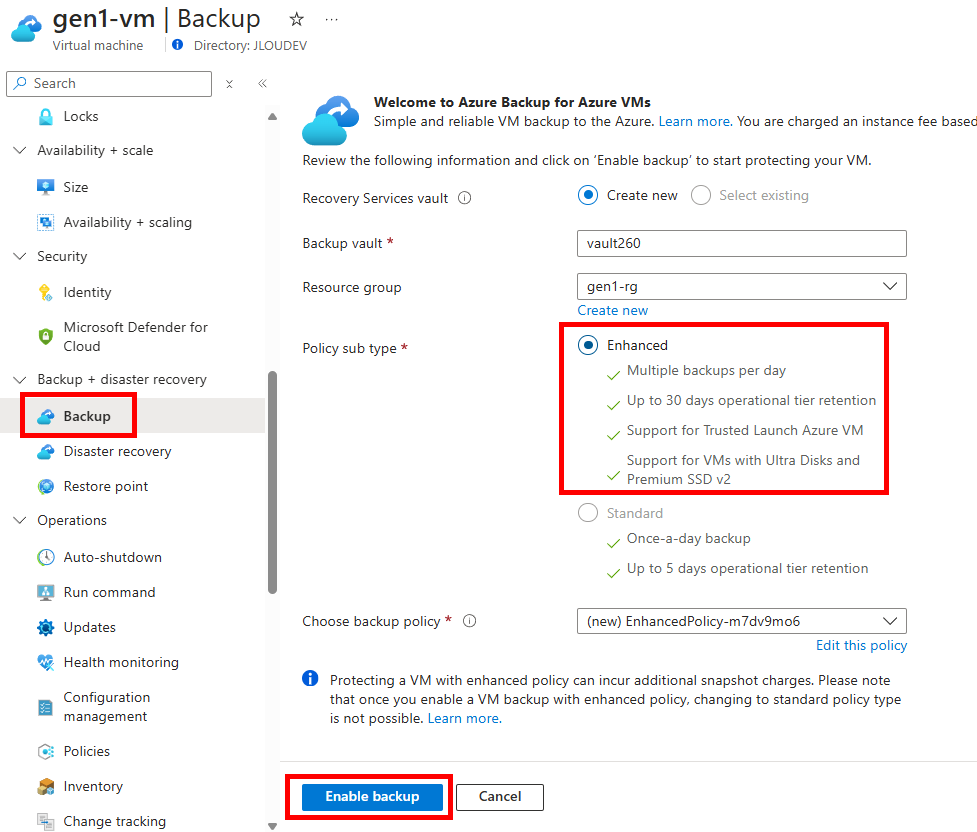Click the Cancel button
Image resolution: width=977 pixels, height=832 pixels.
[x=500, y=796]
